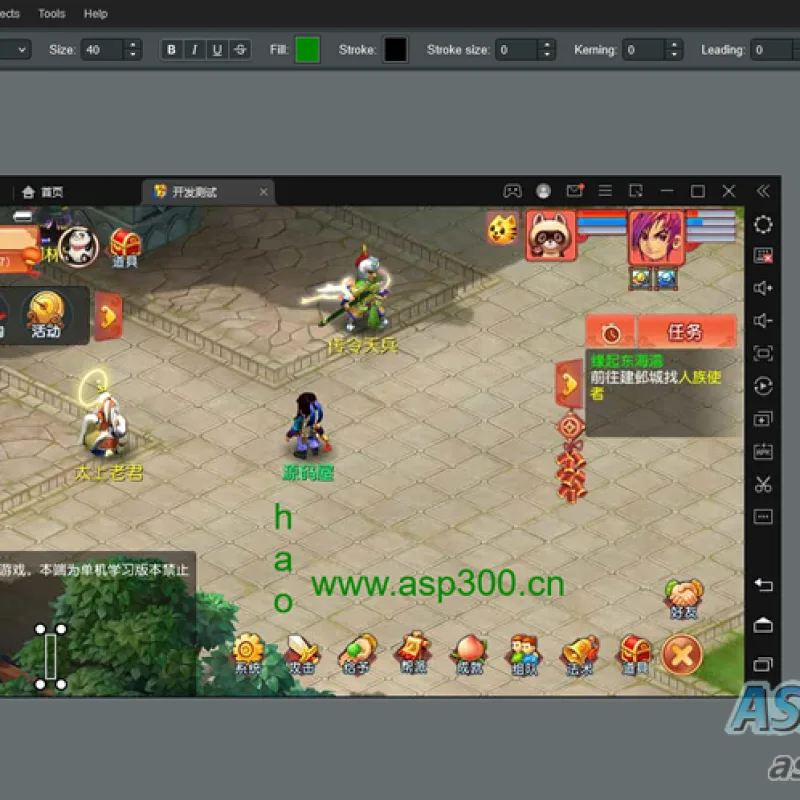
Task: Open the black Stroke color swatch
Action: [x=395, y=50]
